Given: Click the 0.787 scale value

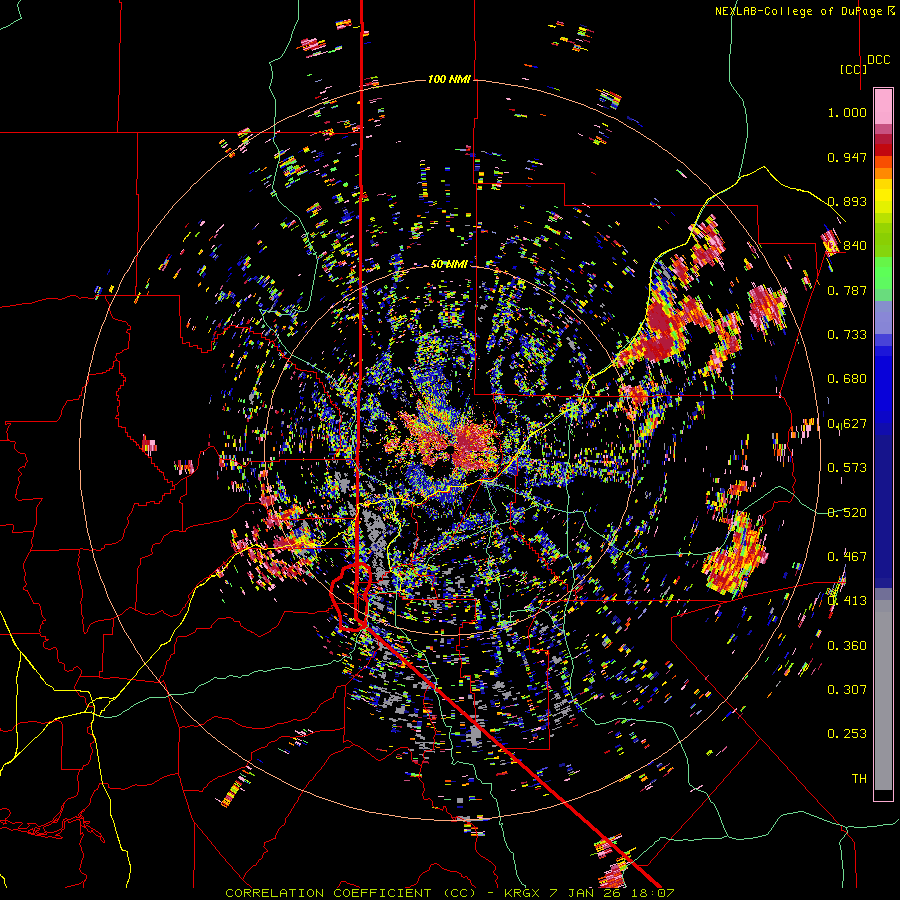Looking at the screenshot, I should (x=847, y=290).
